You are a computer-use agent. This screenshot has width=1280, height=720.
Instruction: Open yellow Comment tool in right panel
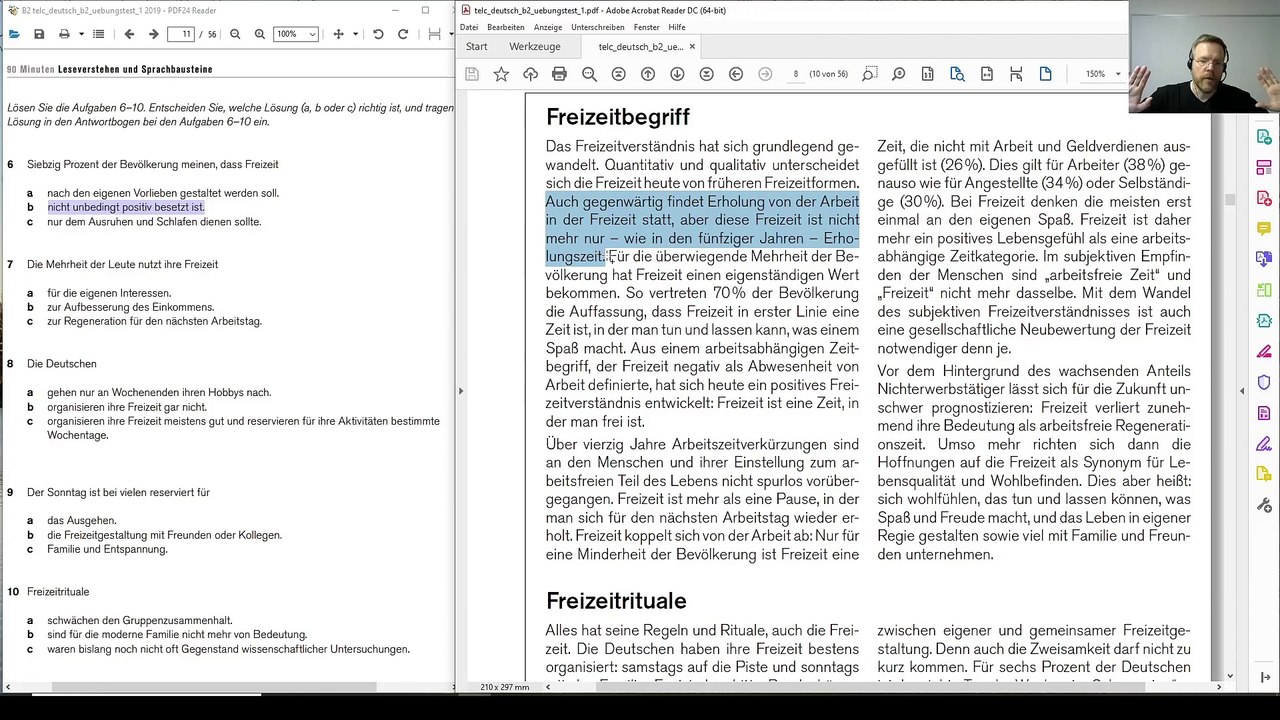(1264, 229)
